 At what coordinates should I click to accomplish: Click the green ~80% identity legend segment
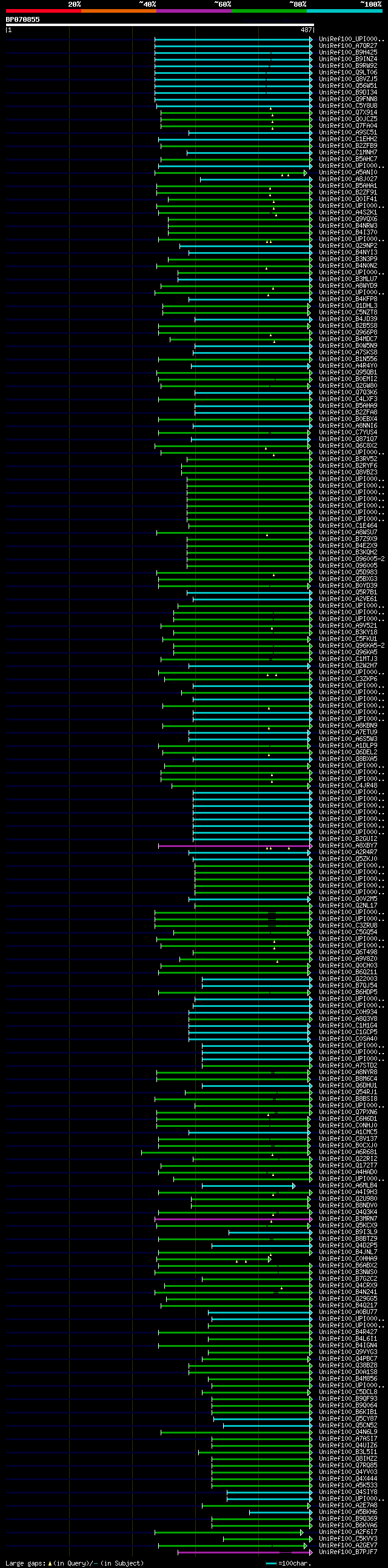[269, 11]
